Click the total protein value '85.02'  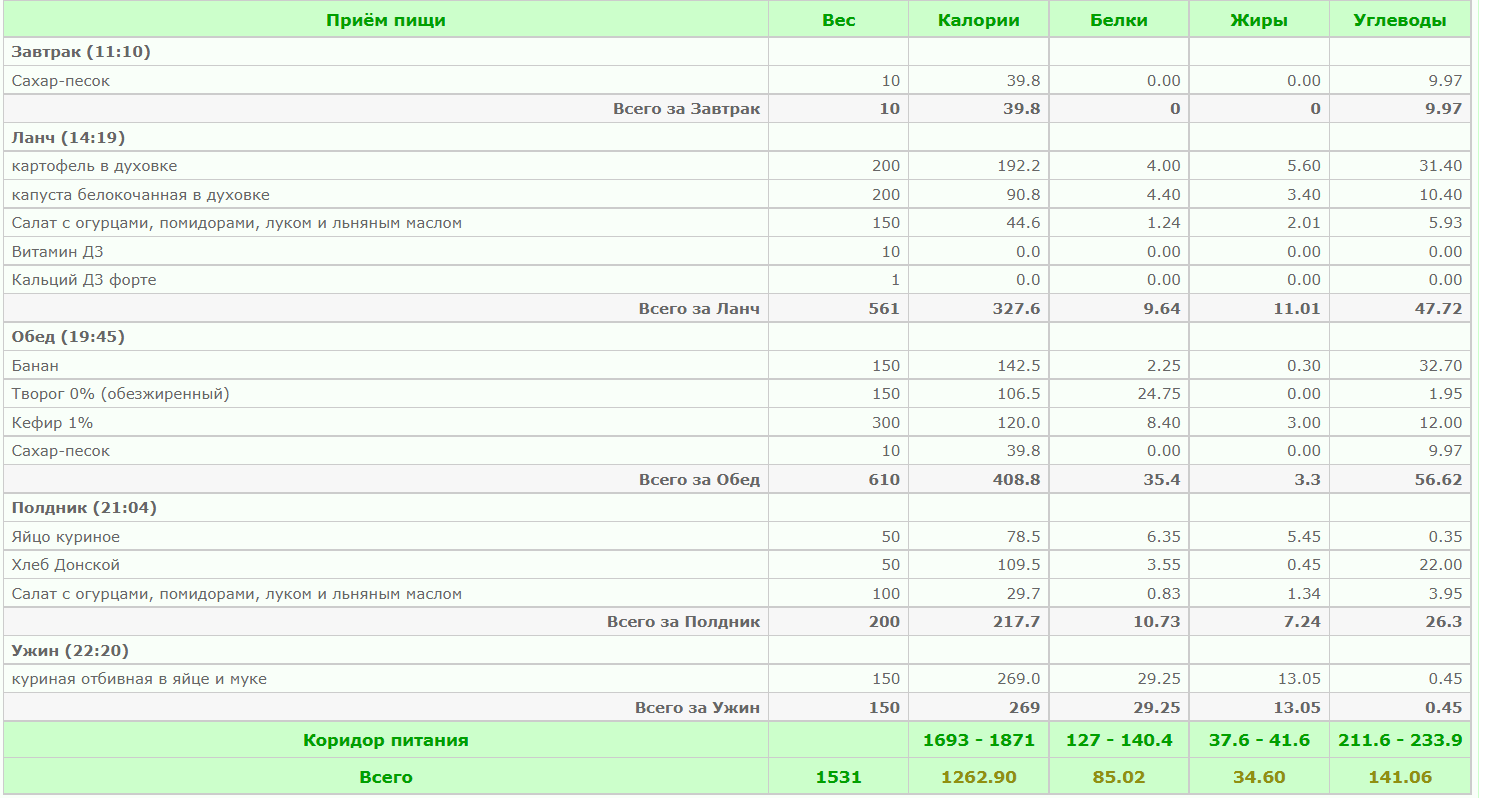tap(1119, 777)
